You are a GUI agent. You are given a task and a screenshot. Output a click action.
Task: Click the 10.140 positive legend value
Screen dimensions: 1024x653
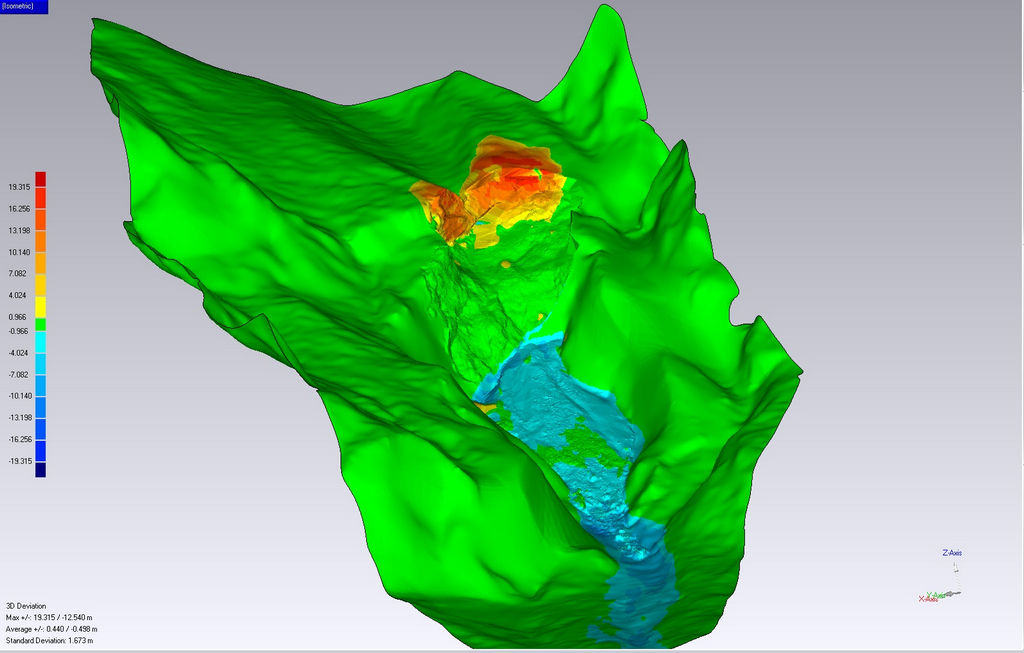coord(19,252)
